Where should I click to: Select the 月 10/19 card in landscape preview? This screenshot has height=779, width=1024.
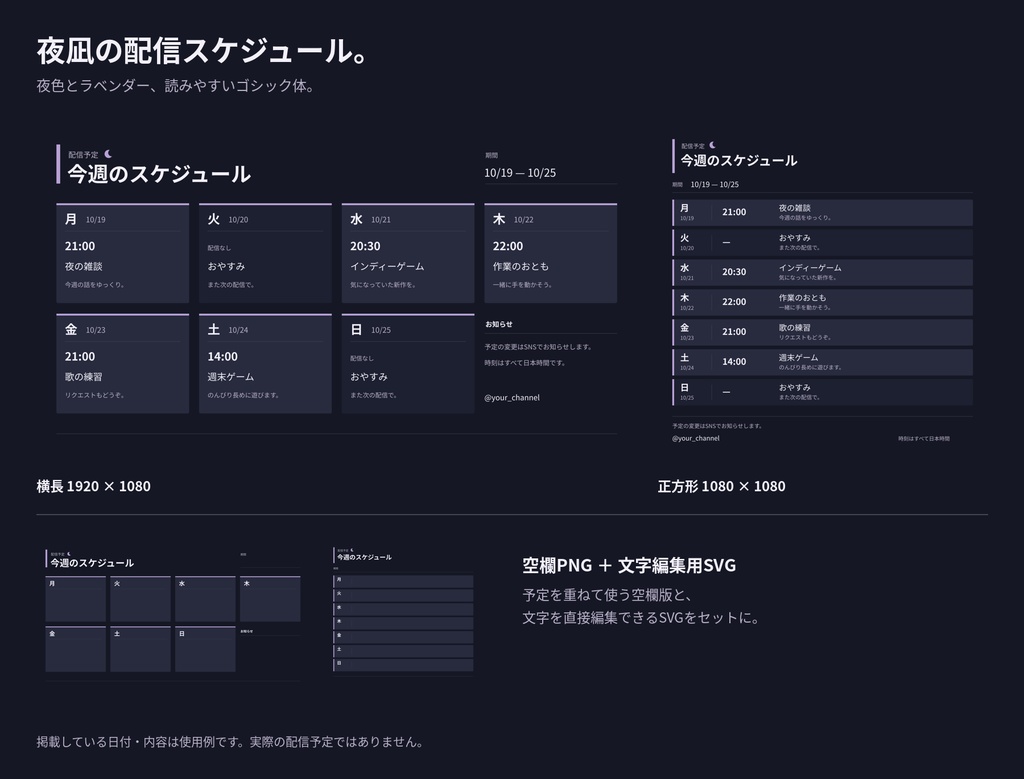pos(123,253)
